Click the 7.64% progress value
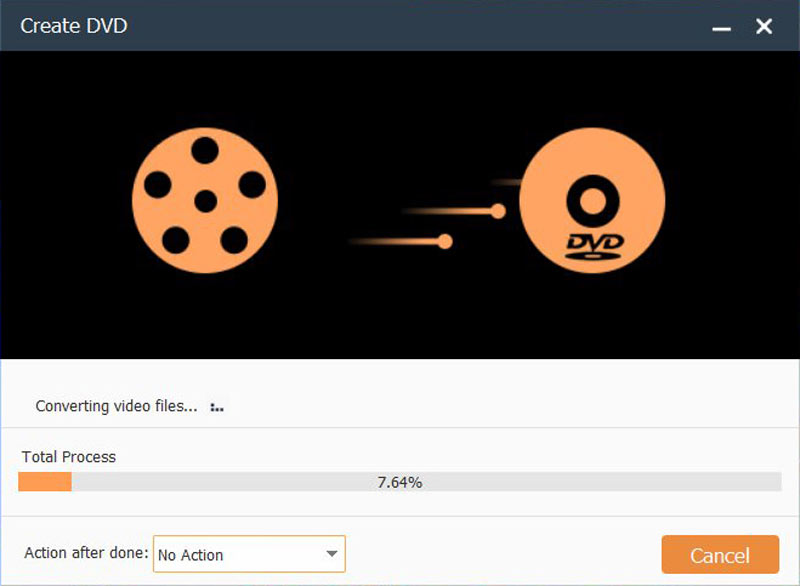The height and width of the screenshot is (586, 800). click(399, 482)
